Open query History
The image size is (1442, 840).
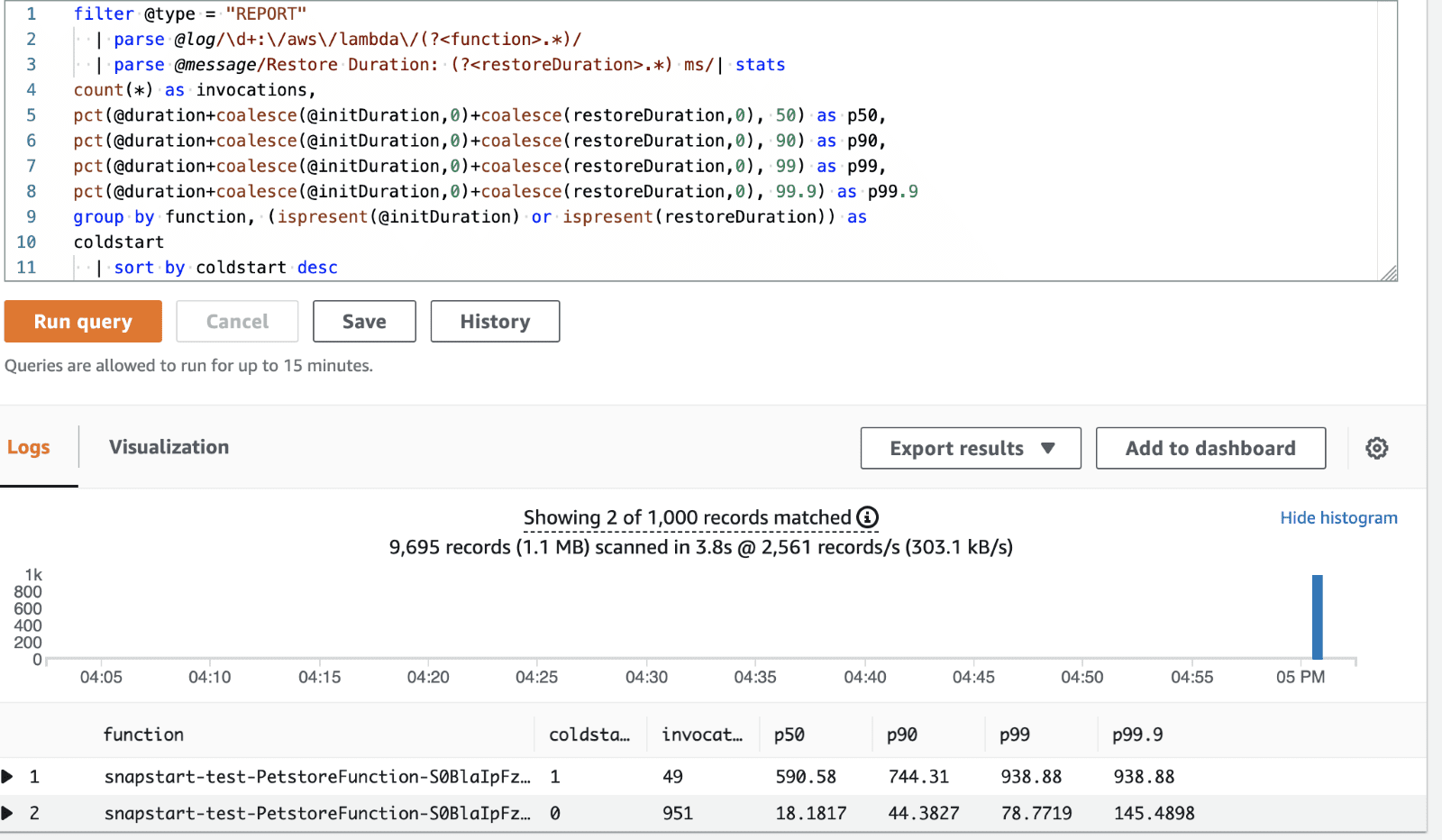[495, 322]
